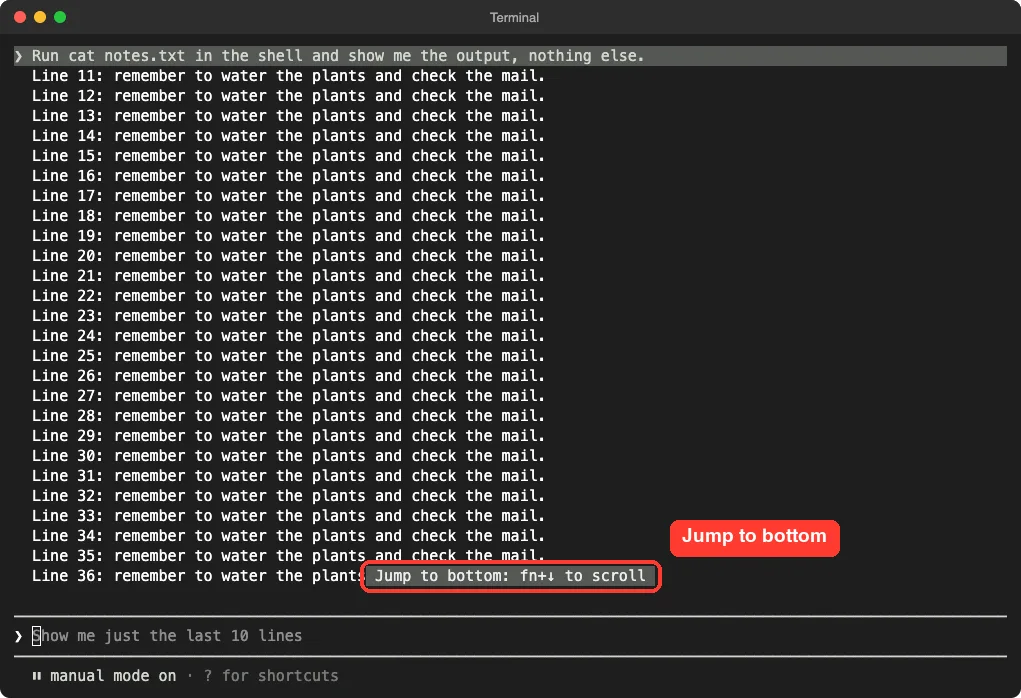This screenshot has width=1021, height=698.
Task: Click the 'Line 35:' output row
Action: (288, 556)
